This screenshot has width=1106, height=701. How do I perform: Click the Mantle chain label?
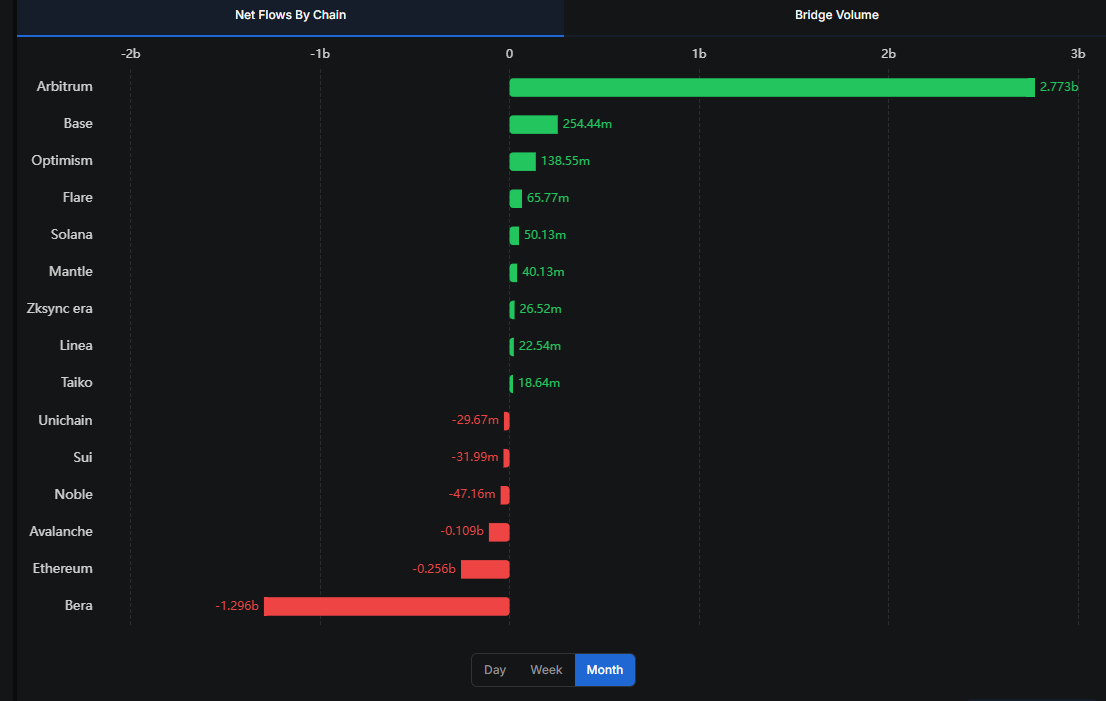pyautogui.click(x=71, y=272)
